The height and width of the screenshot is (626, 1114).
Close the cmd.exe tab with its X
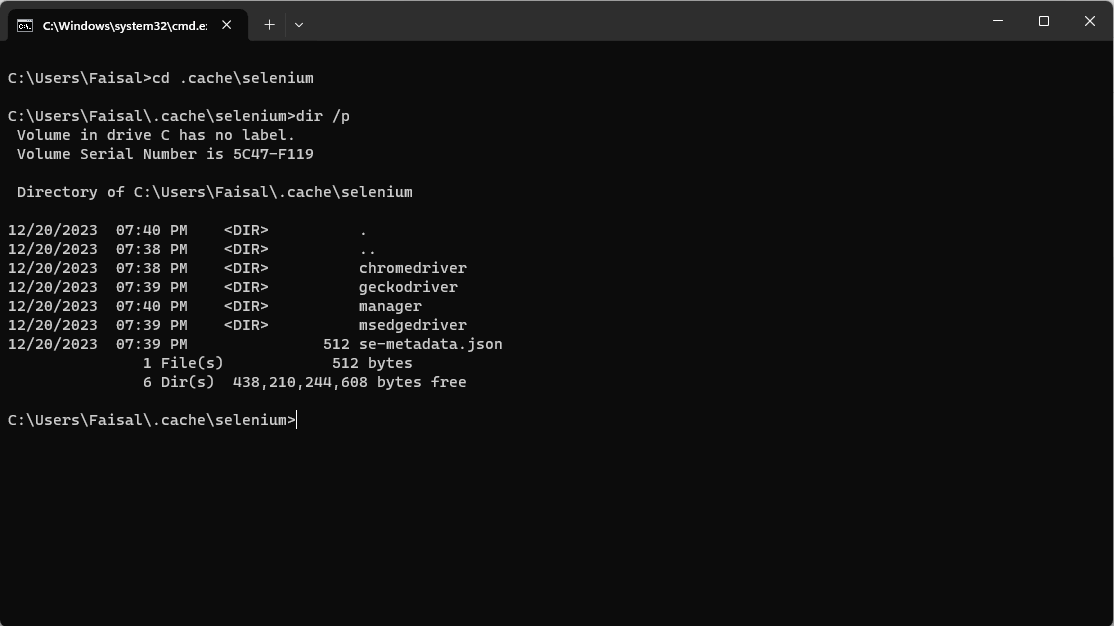[226, 25]
